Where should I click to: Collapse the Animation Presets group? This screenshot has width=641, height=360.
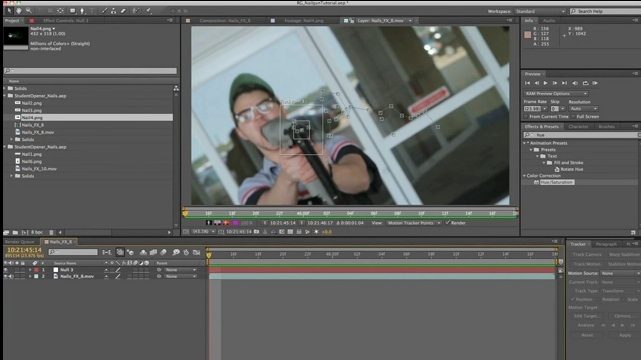click(x=524, y=143)
